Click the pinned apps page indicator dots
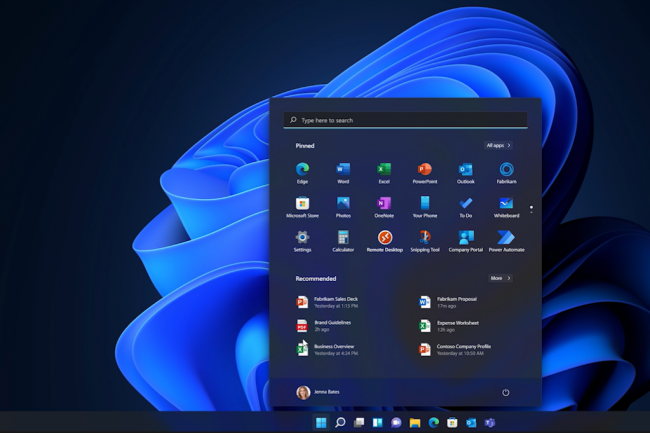Screen dimensions: 650x433 [531, 209]
